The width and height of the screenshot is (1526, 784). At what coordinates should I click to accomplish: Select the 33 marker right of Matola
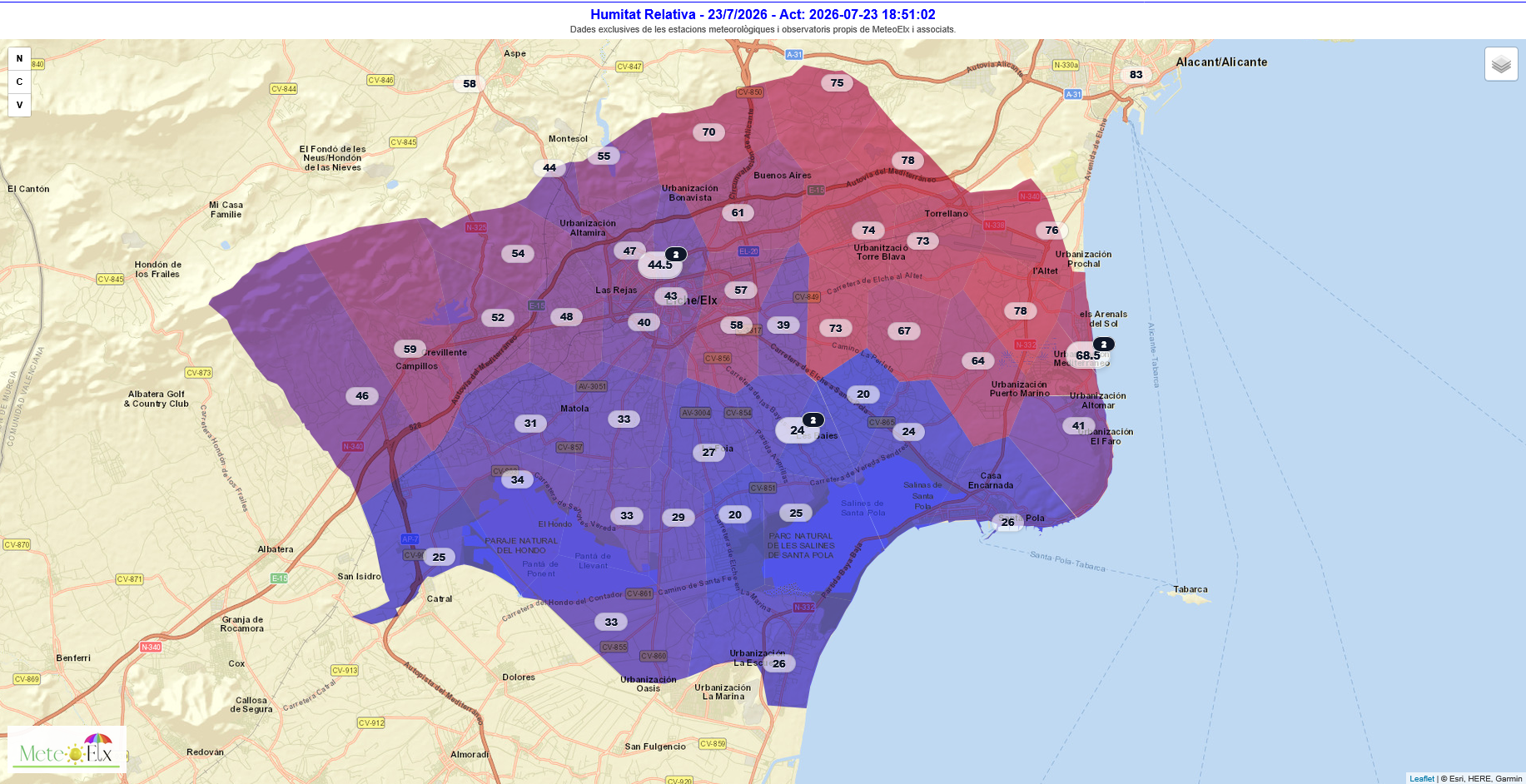click(624, 419)
